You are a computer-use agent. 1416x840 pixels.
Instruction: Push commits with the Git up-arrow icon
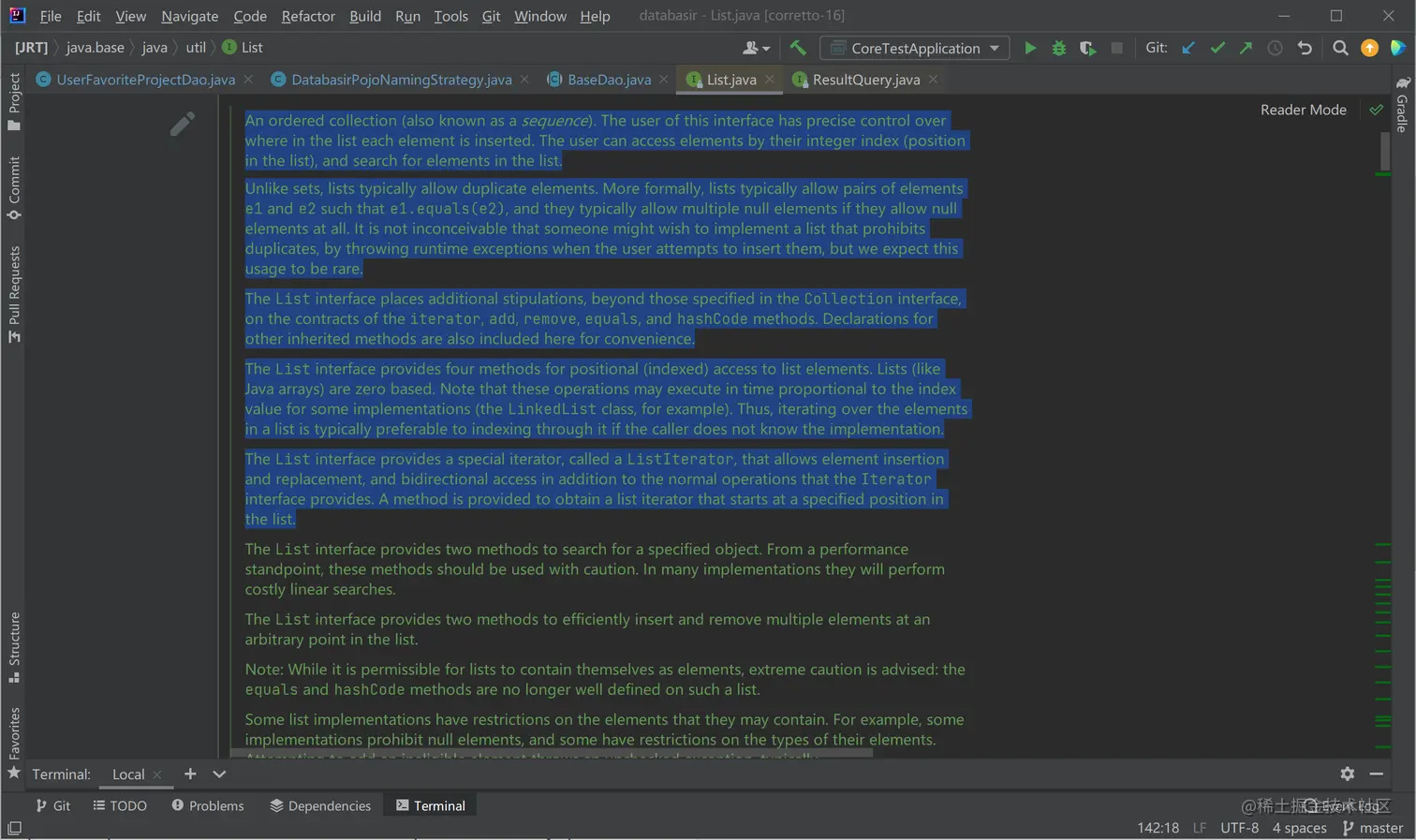1246,48
